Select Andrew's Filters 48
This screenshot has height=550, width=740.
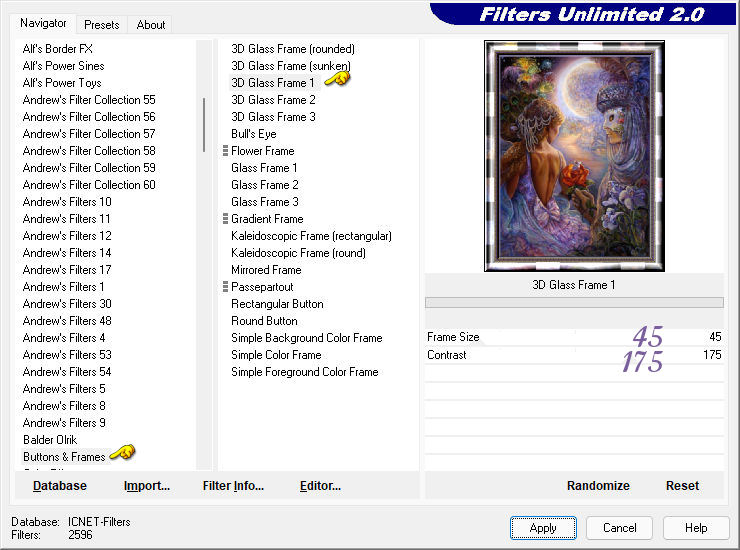[x=67, y=321]
